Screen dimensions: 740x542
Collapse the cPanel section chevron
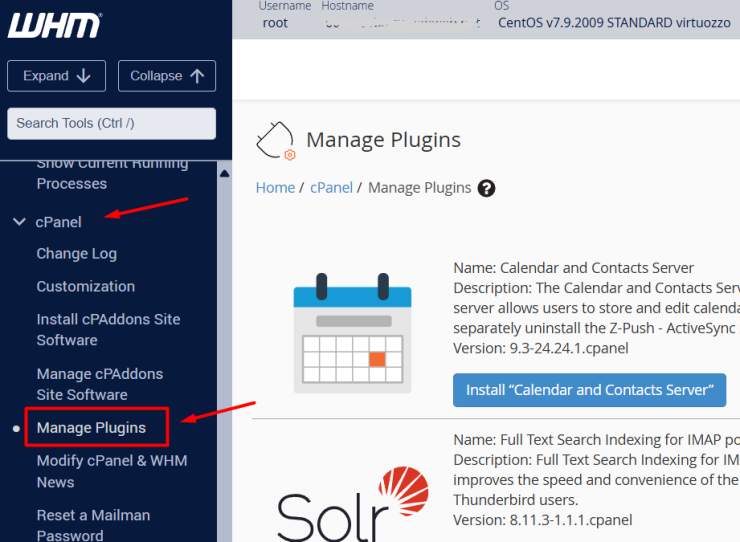(x=19, y=221)
